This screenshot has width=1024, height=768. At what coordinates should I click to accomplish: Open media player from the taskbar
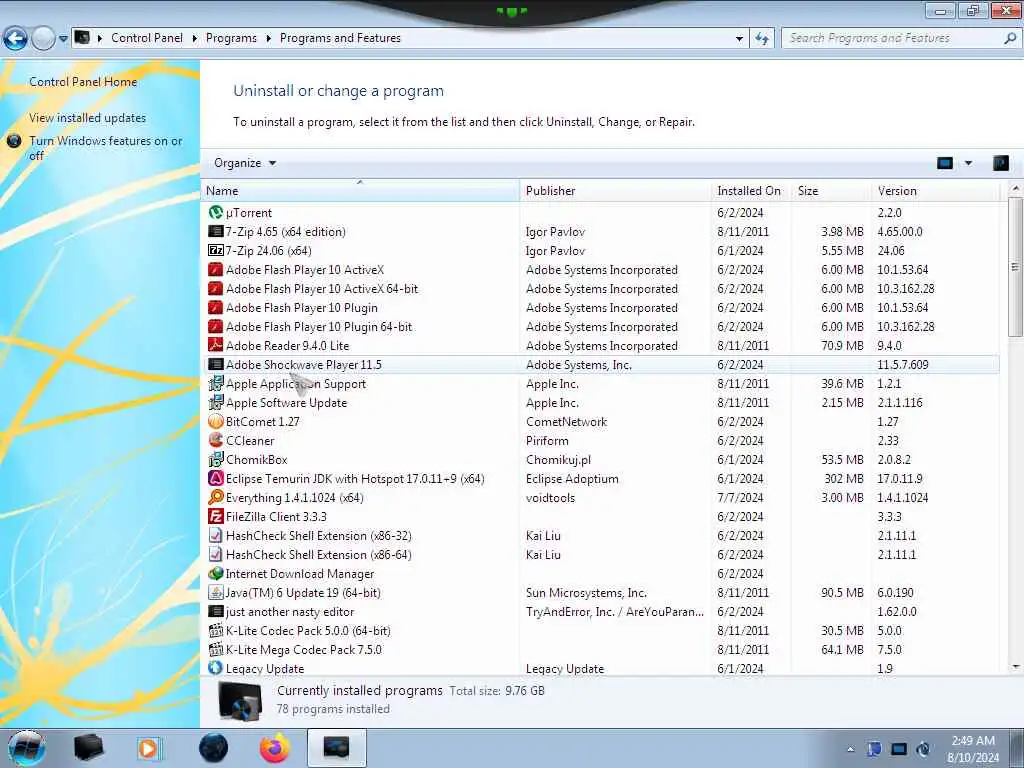coord(150,748)
